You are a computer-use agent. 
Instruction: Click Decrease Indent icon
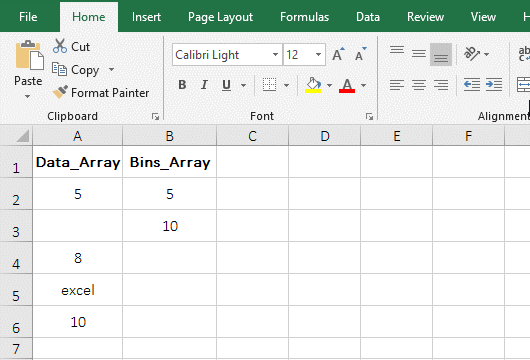pyautogui.click(x=472, y=85)
